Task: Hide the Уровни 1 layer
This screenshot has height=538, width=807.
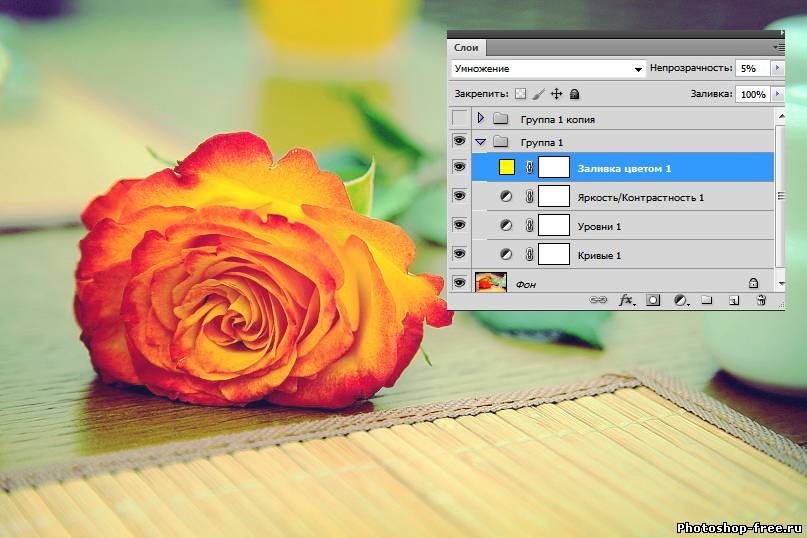Action: 459,226
